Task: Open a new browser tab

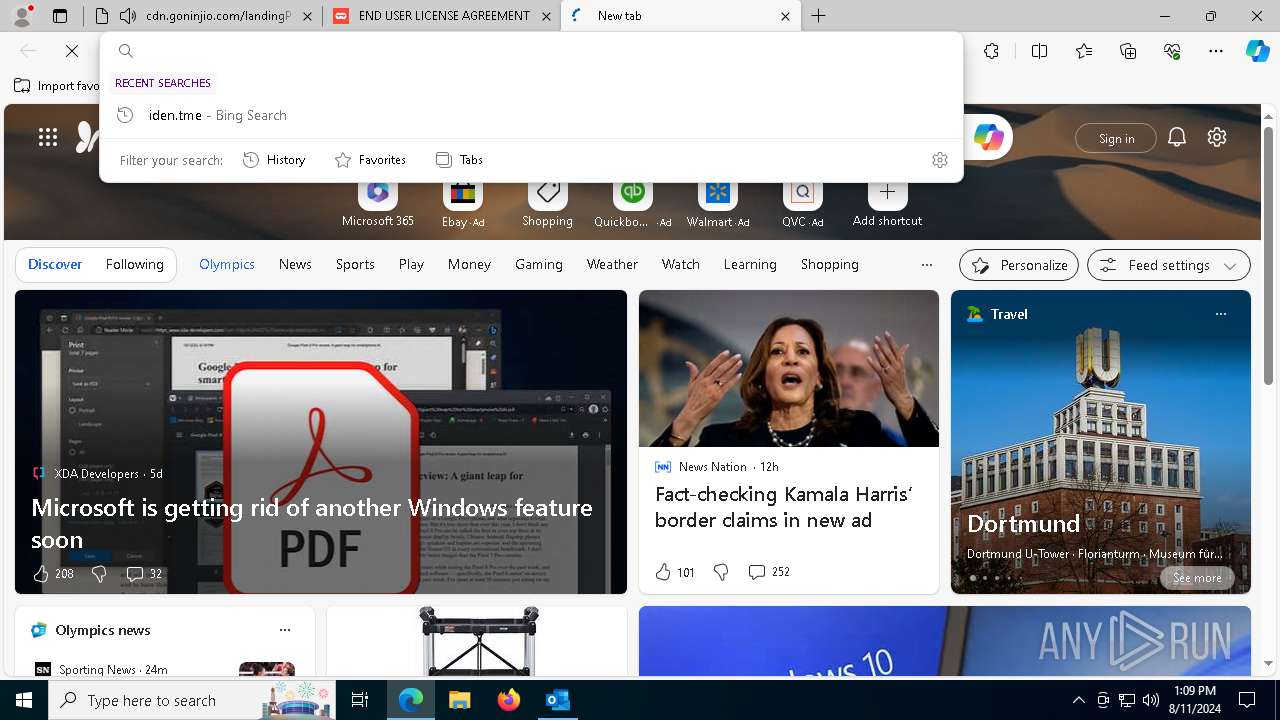Action: point(818,16)
